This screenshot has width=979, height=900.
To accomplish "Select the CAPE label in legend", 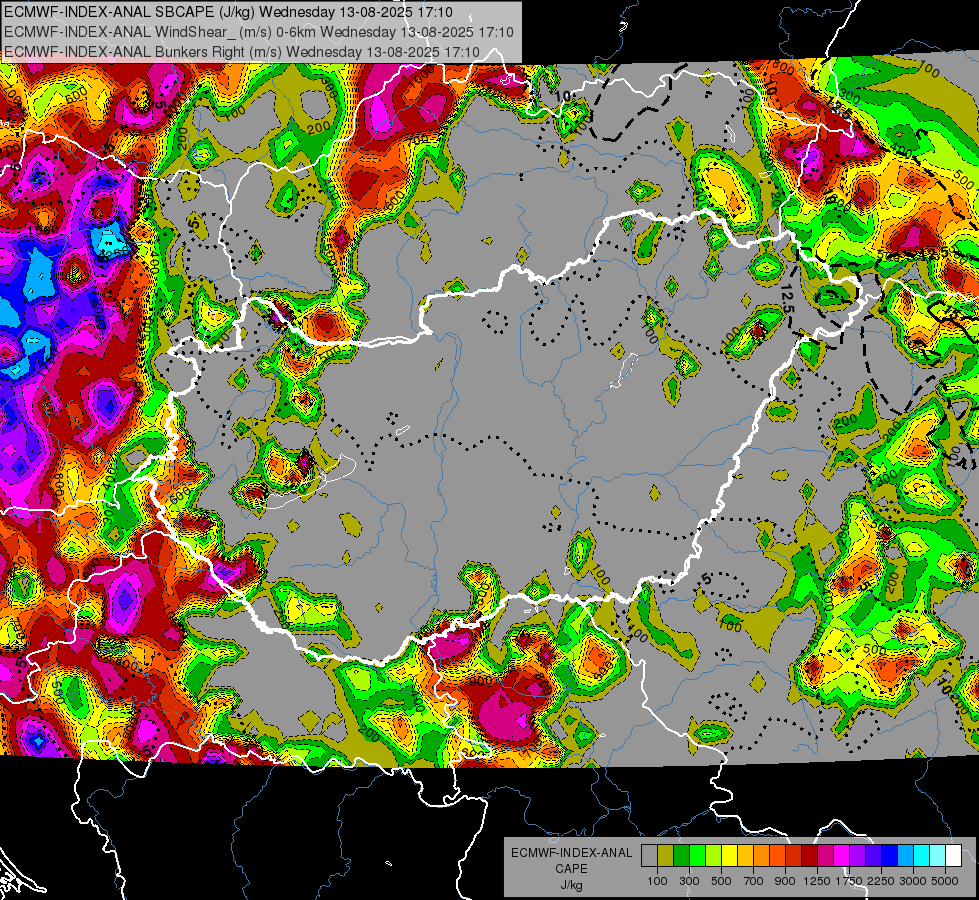I will [571, 869].
